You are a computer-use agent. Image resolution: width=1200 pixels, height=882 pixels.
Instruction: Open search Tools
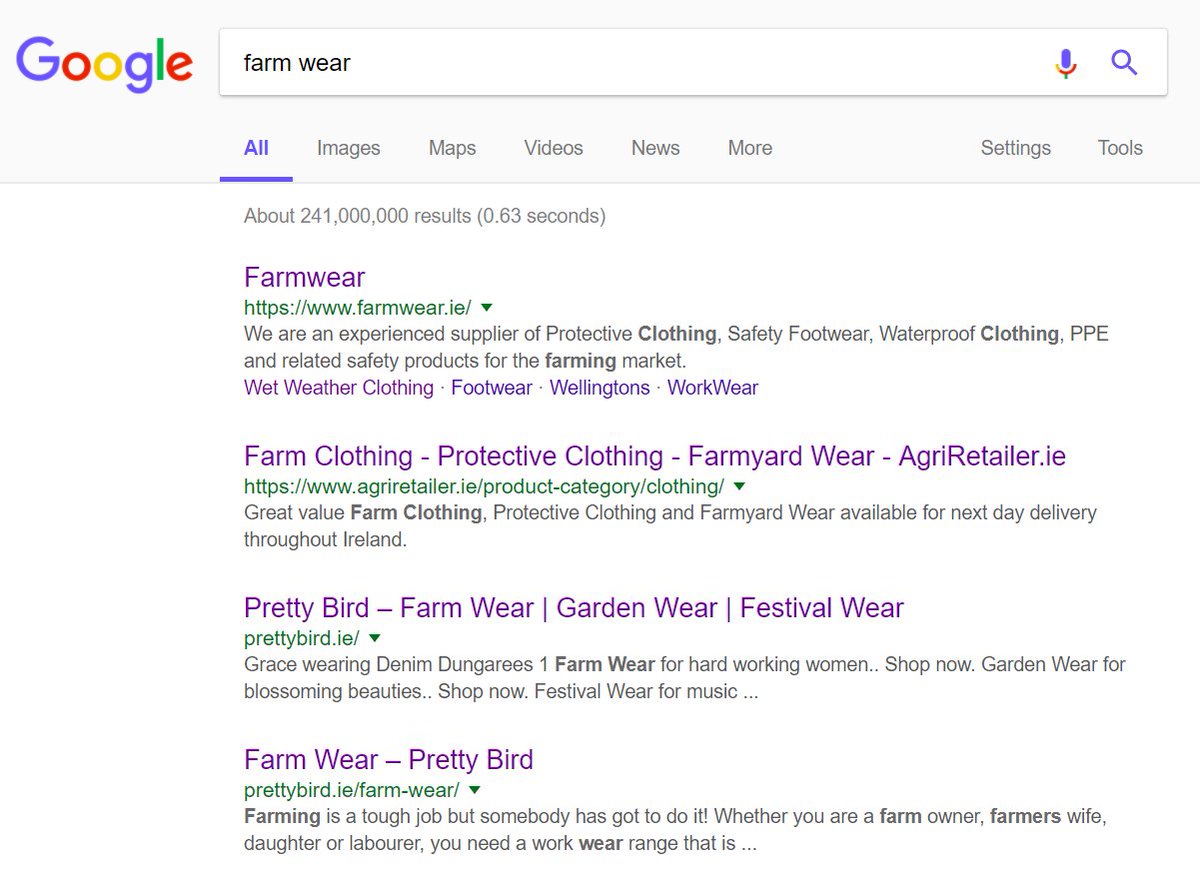tap(1120, 148)
